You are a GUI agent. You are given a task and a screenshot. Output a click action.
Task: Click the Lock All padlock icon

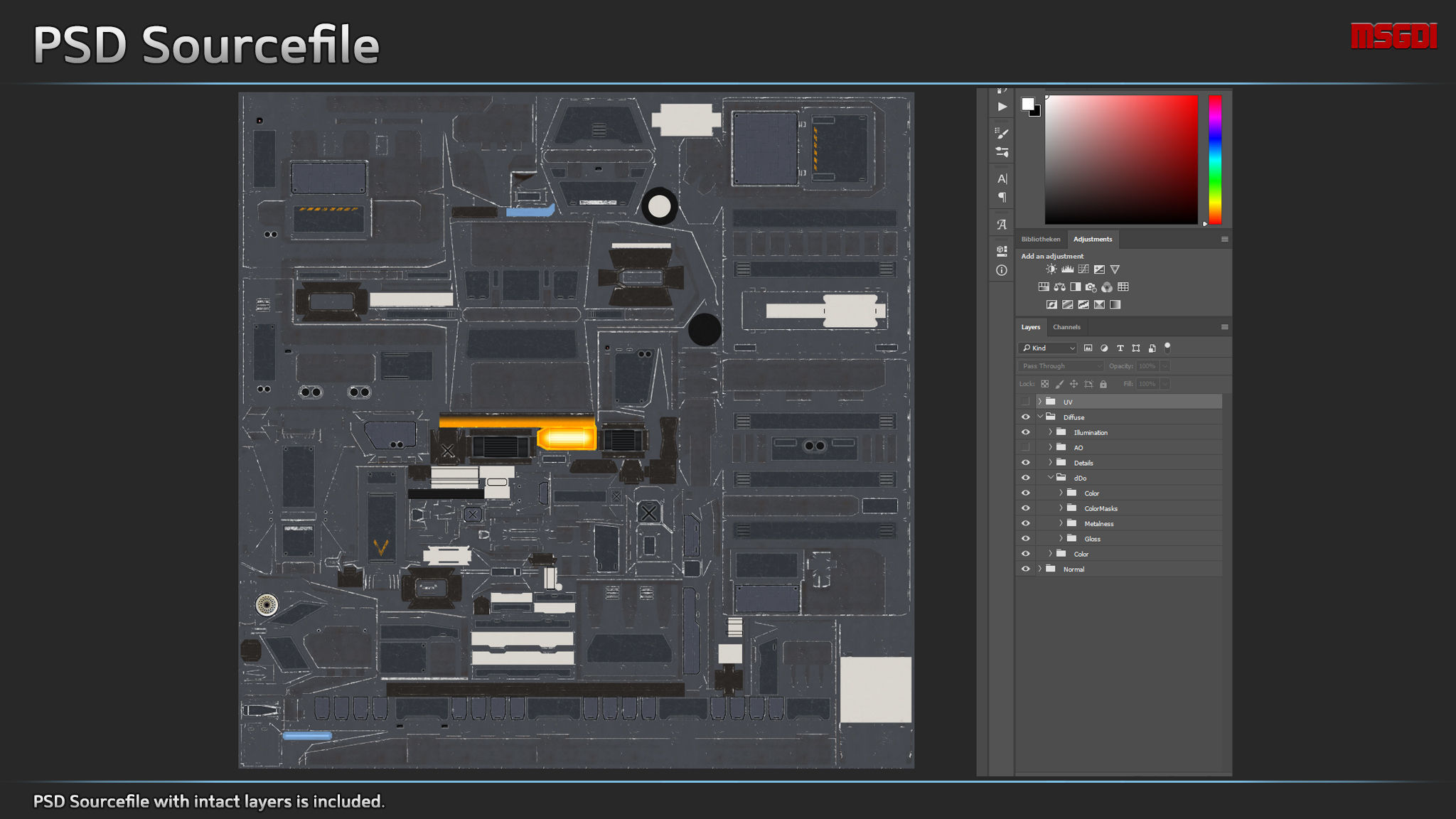pyautogui.click(x=1103, y=384)
